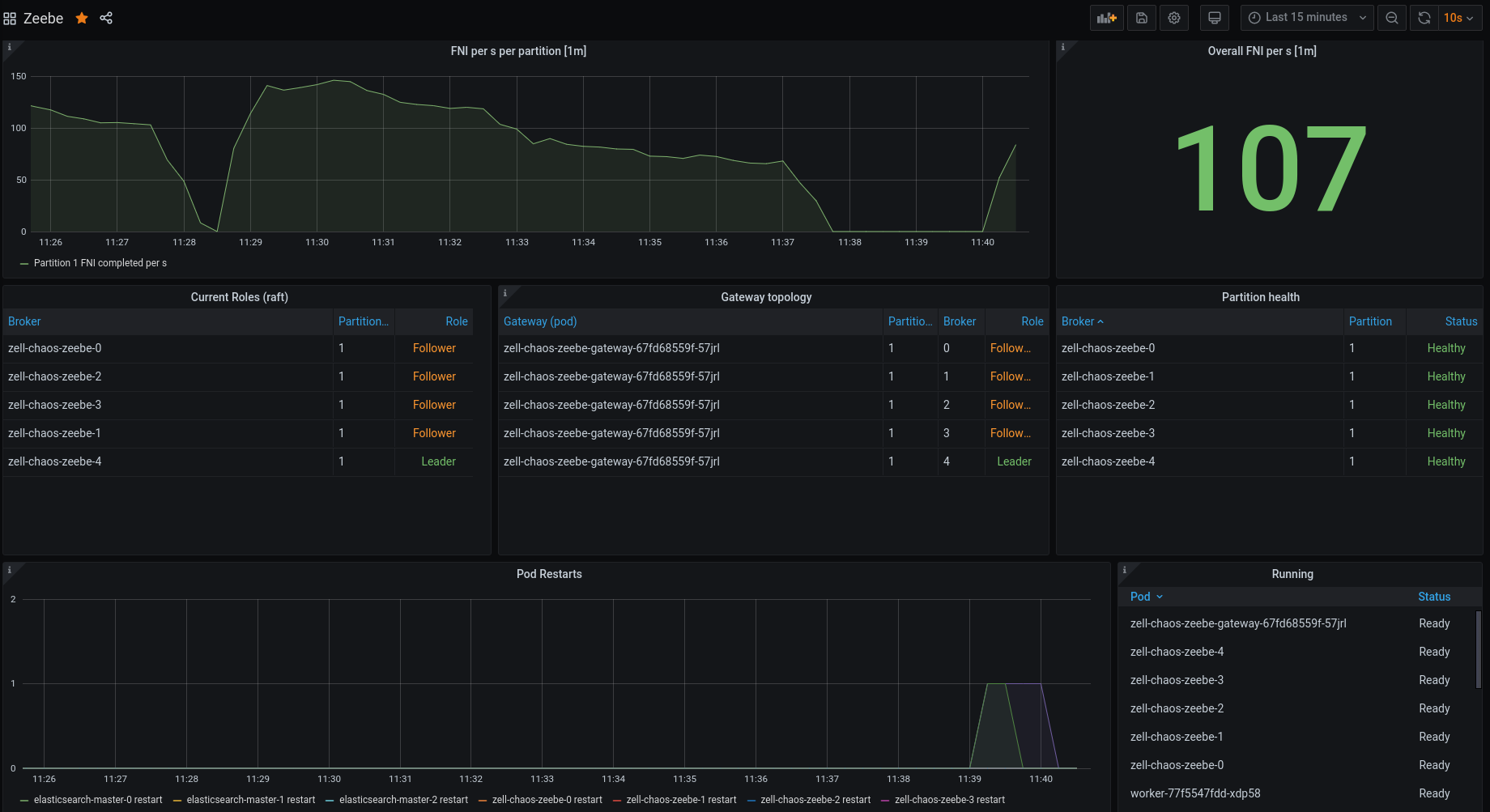Select zell-chaos-zeebe-4 in Current Roles table

coord(54,461)
